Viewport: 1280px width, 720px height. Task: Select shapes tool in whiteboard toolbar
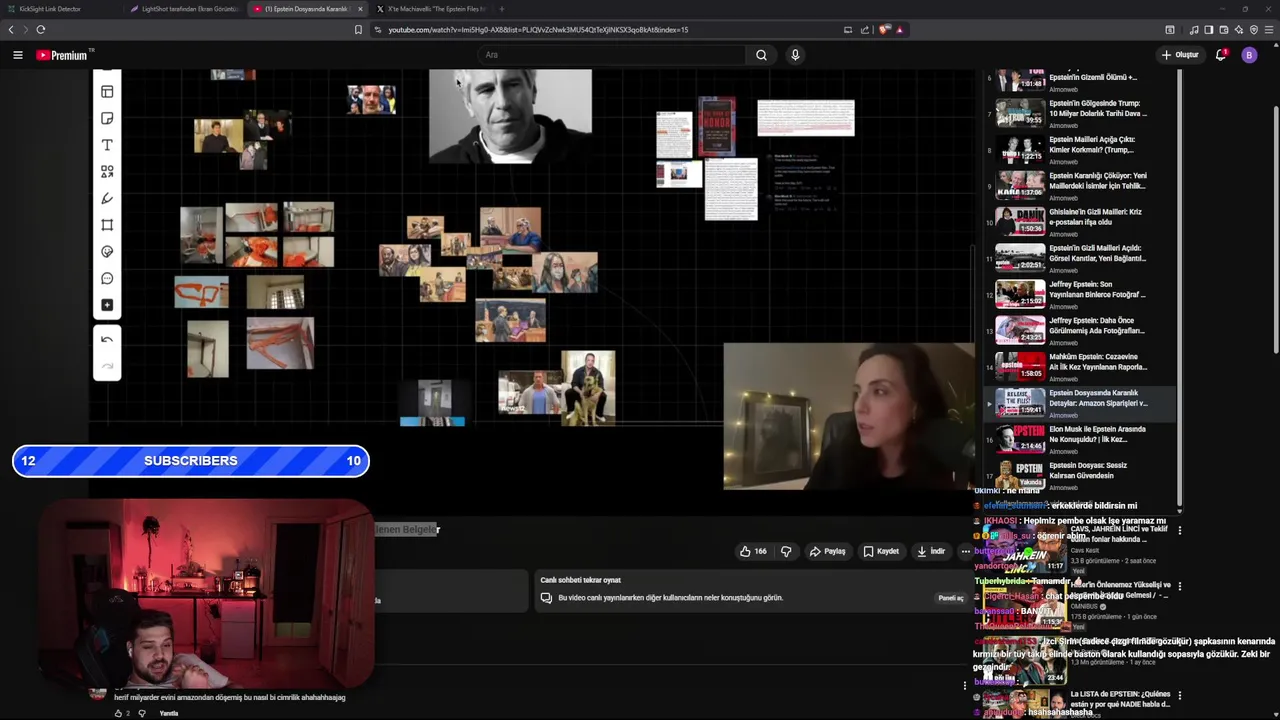pos(107,172)
